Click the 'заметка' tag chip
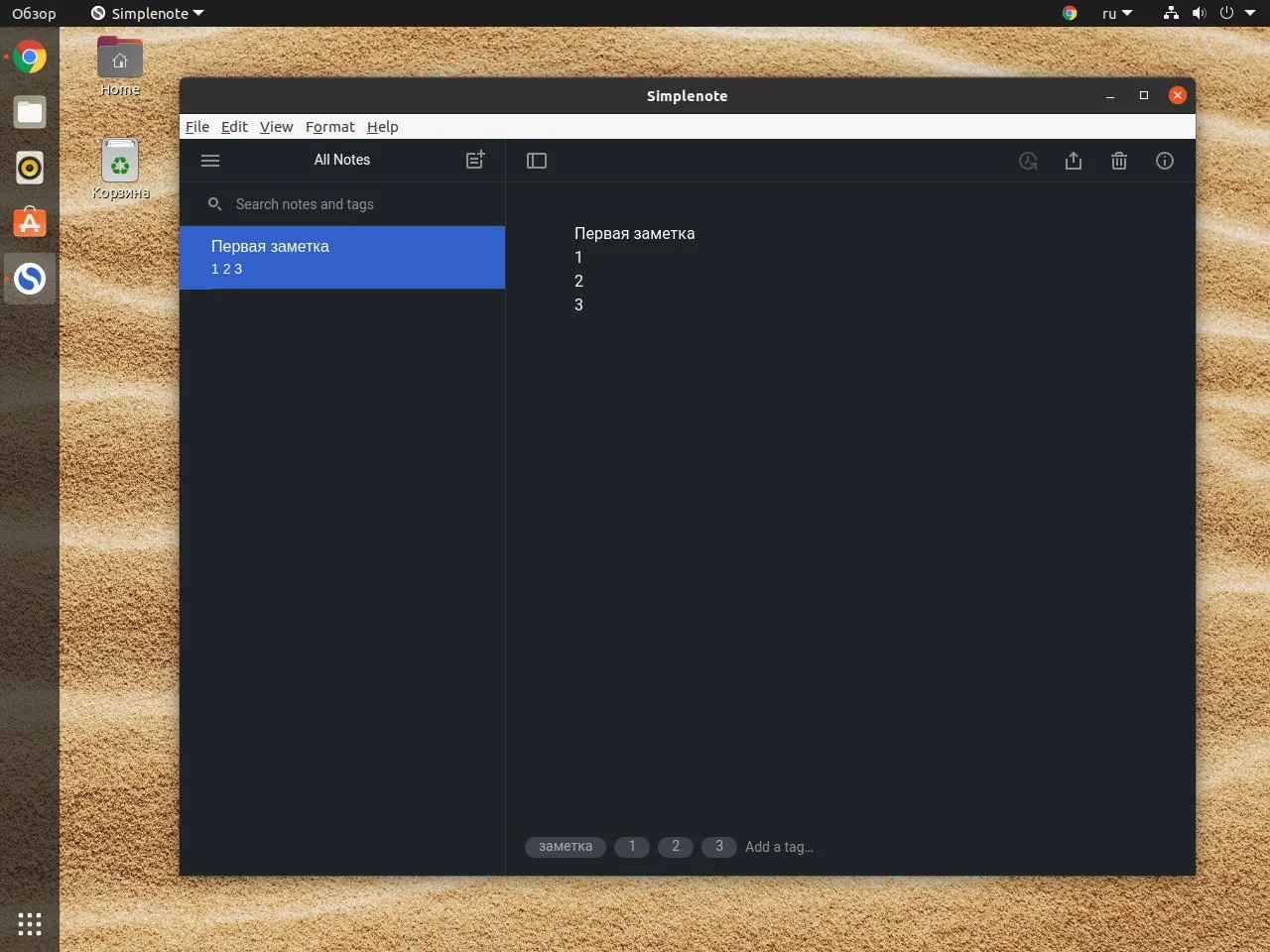The height and width of the screenshot is (952, 1270). [x=566, y=847]
